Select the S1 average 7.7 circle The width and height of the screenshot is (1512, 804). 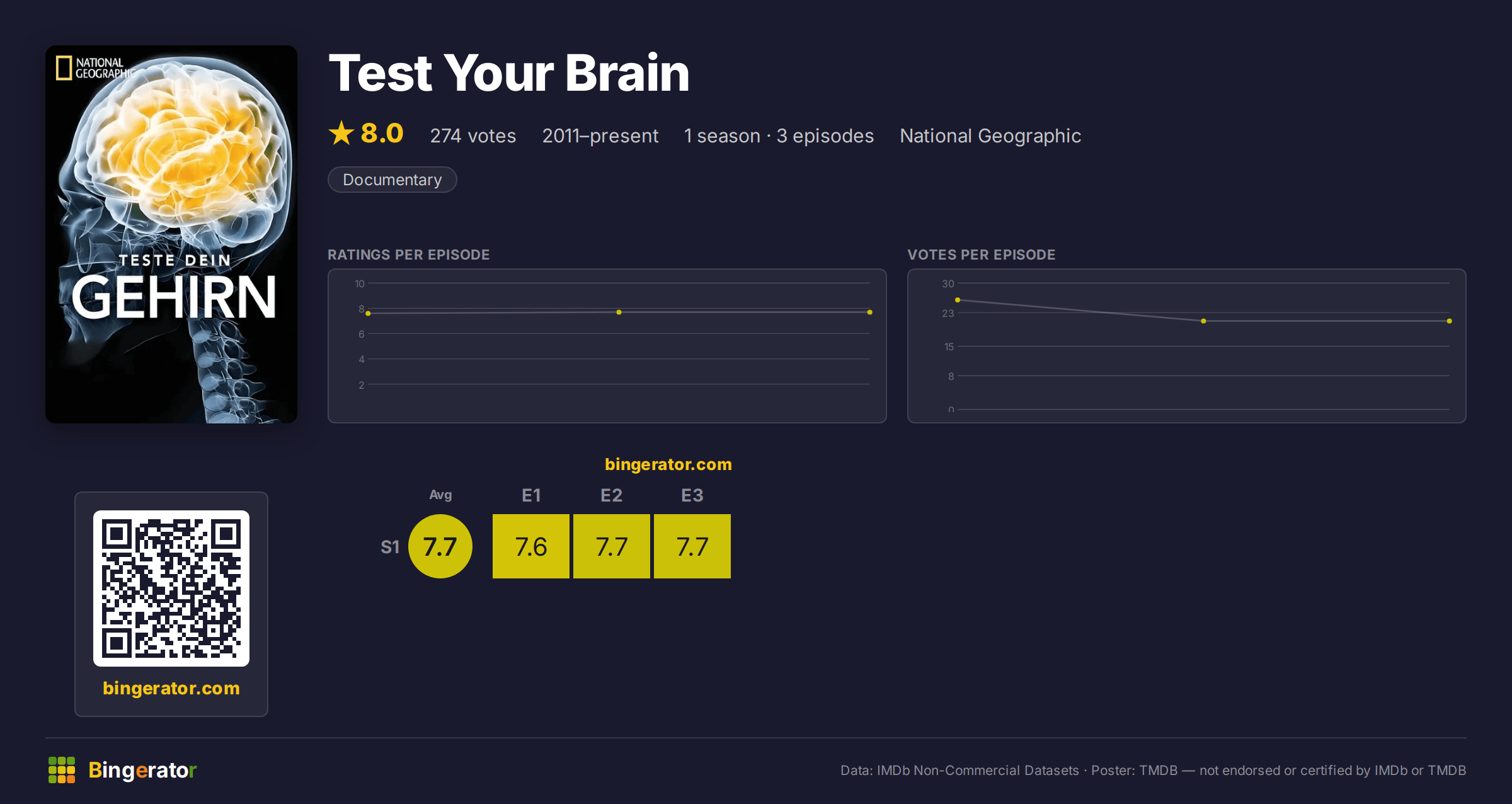tap(440, 546)
